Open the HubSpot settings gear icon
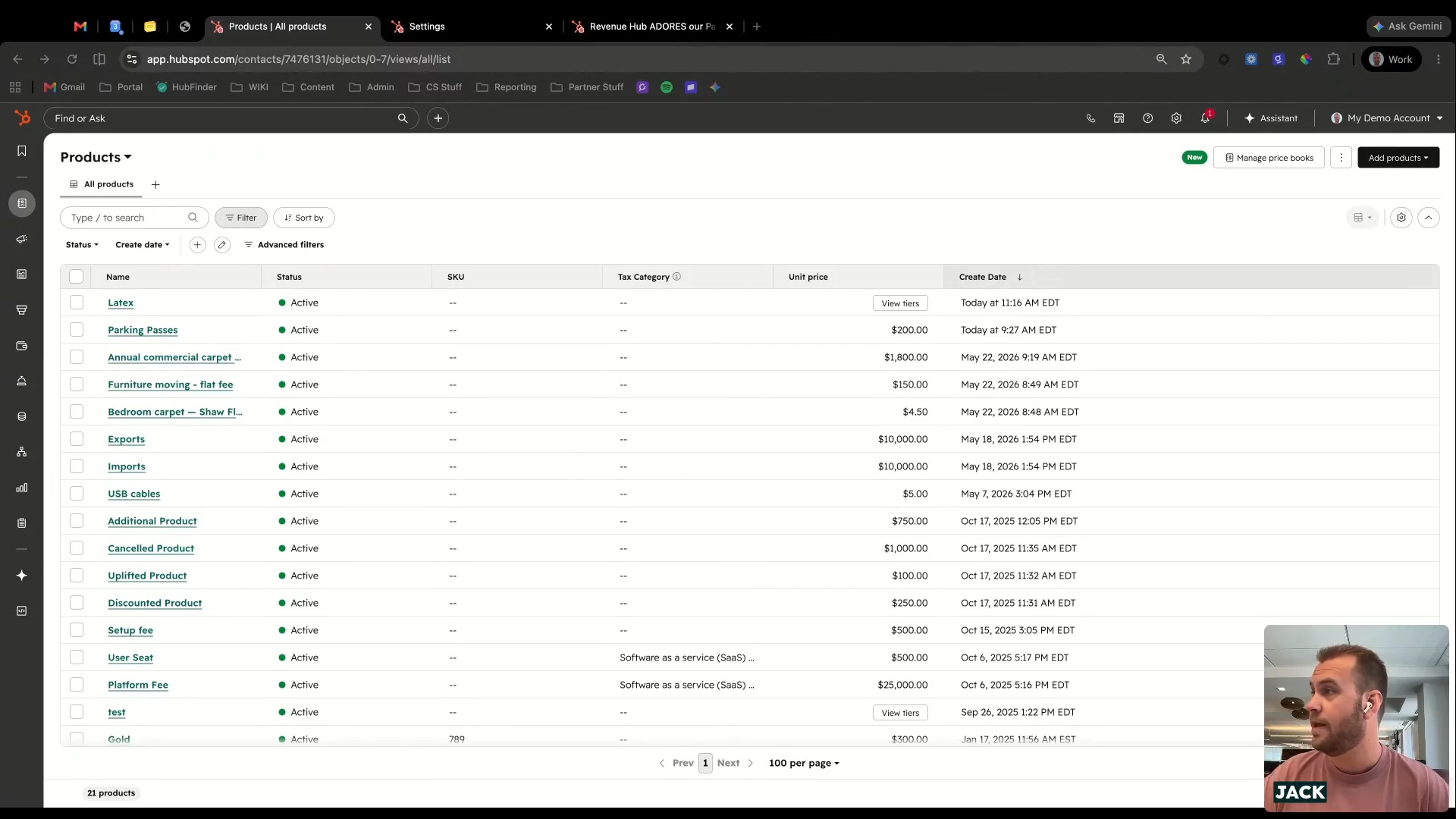 [1176, 118]
